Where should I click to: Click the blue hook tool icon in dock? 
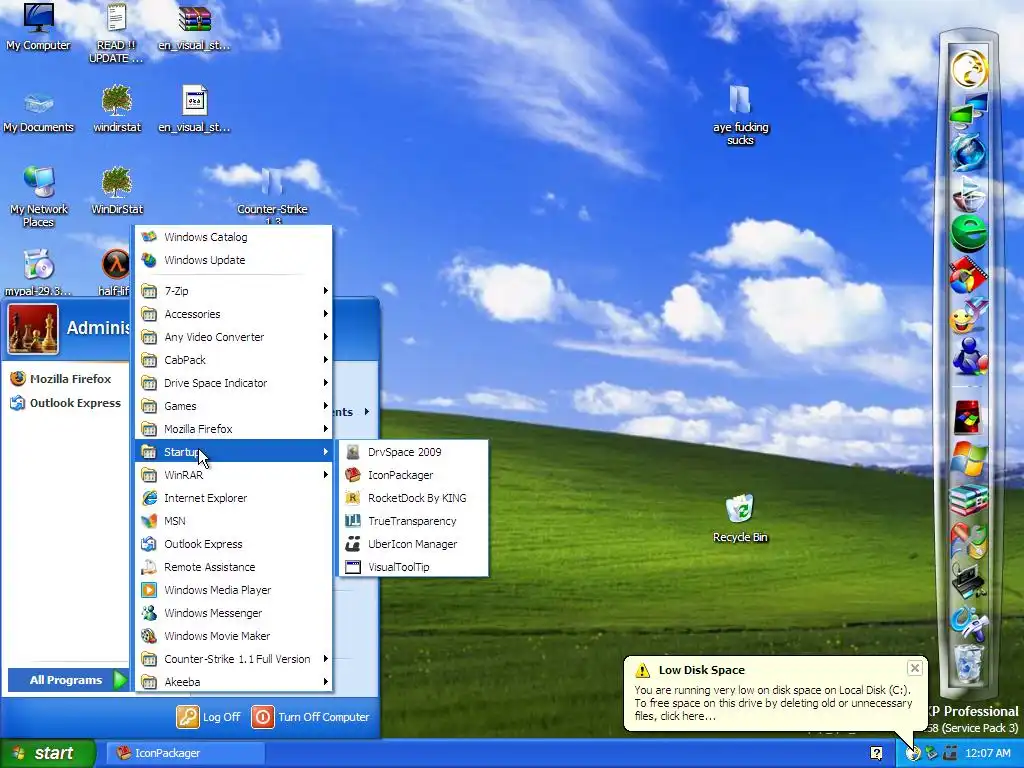[x=968, y=623]
